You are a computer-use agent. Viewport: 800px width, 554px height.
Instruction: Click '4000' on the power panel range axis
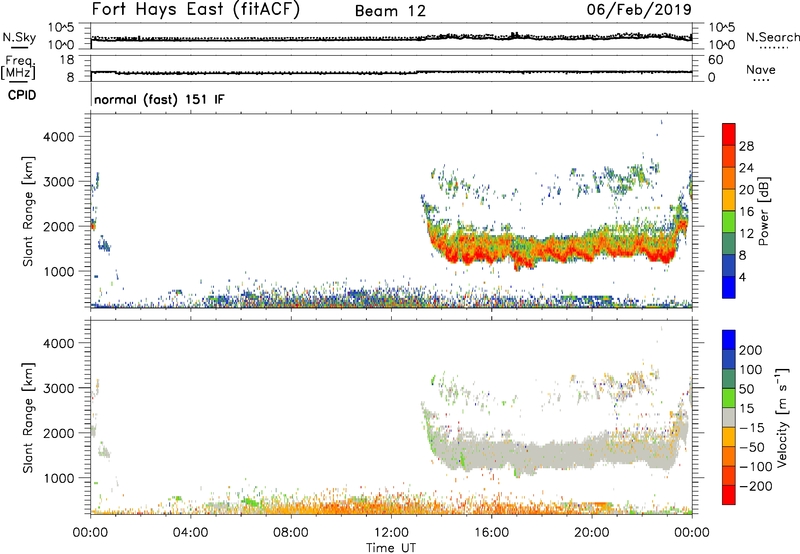point(59,137)
